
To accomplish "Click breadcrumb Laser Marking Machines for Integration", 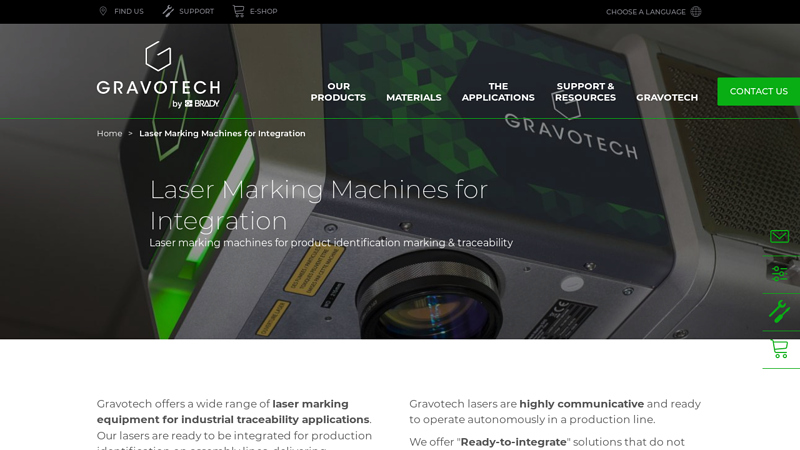I will [x=222, y=133].
